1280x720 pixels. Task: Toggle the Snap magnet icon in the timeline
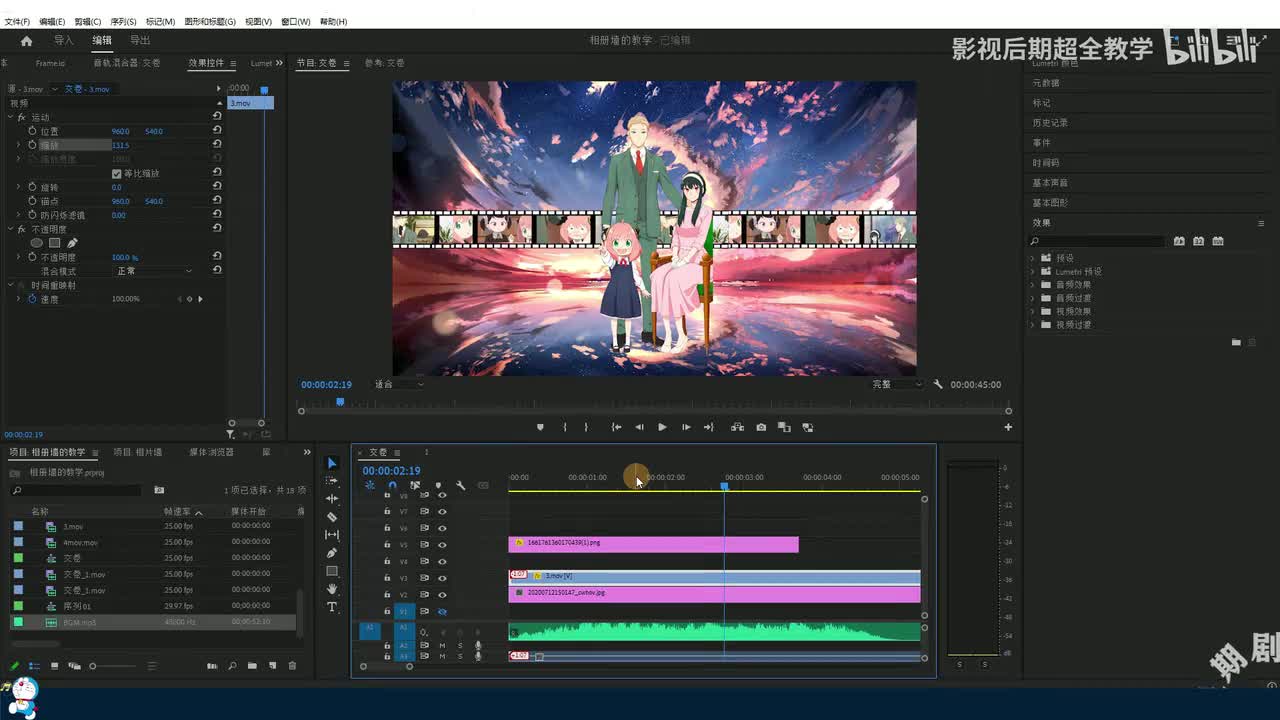(392, 486)
